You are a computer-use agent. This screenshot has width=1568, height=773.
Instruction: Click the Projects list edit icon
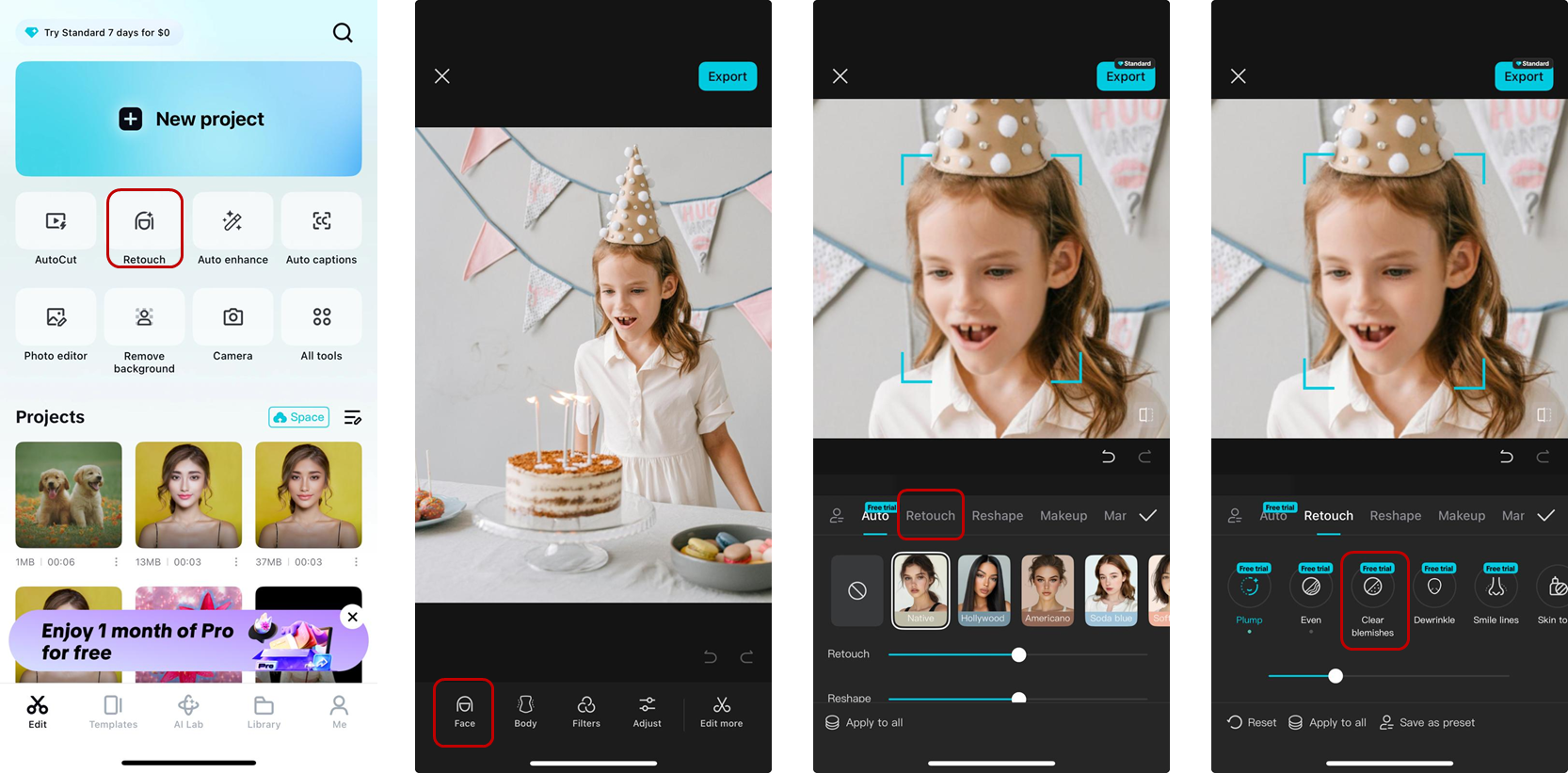coord(353,417)
